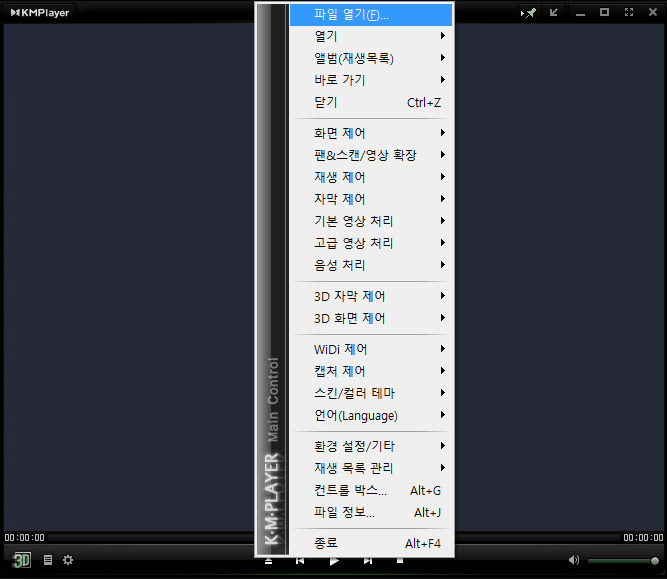Select 파일 정보... Alt+J item
The image size is (667, 579).
point(371,513)
